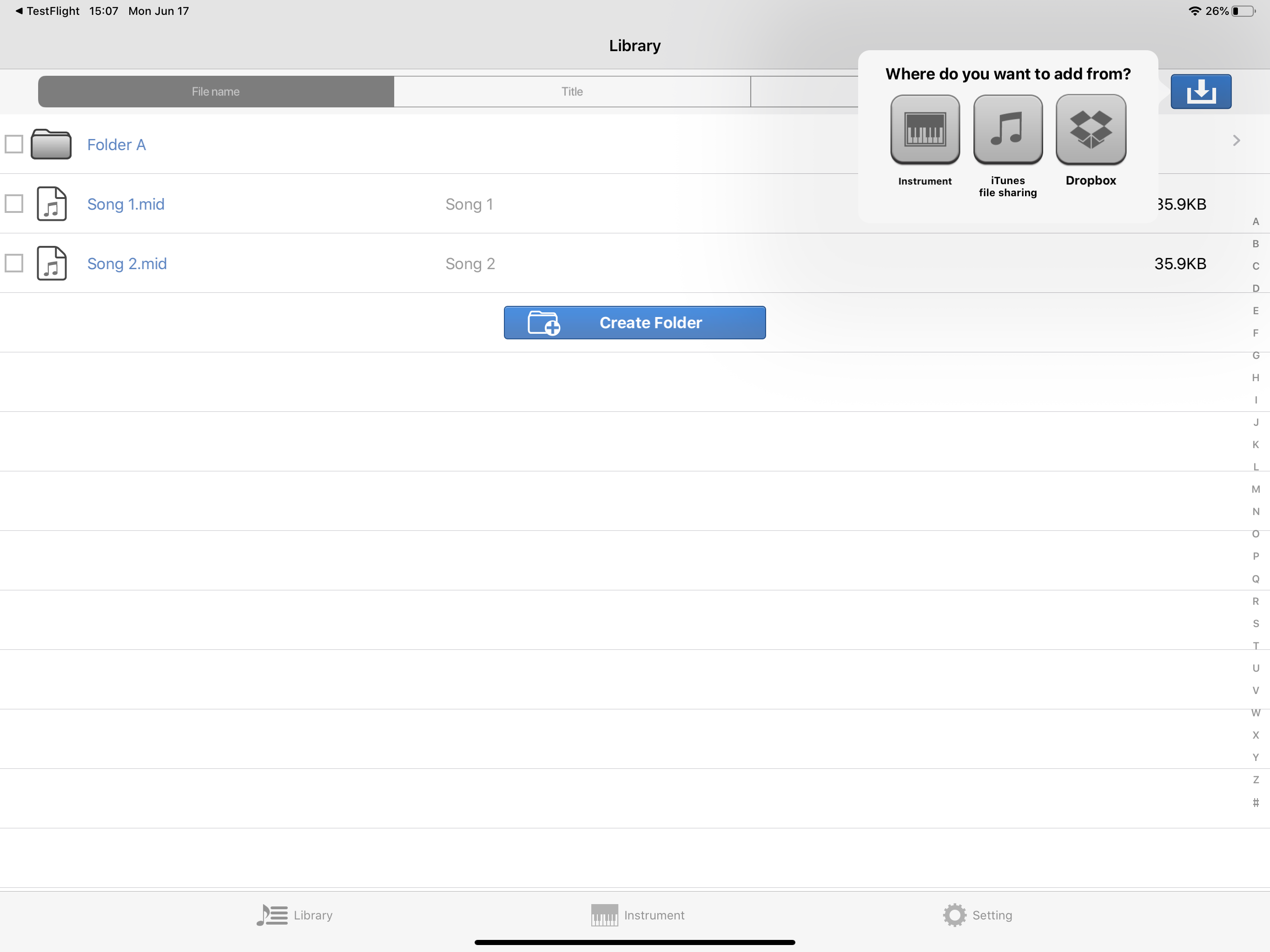Screen dimensions: 1270x952
Task: Open the Folder A link
Action: (117, 145)
